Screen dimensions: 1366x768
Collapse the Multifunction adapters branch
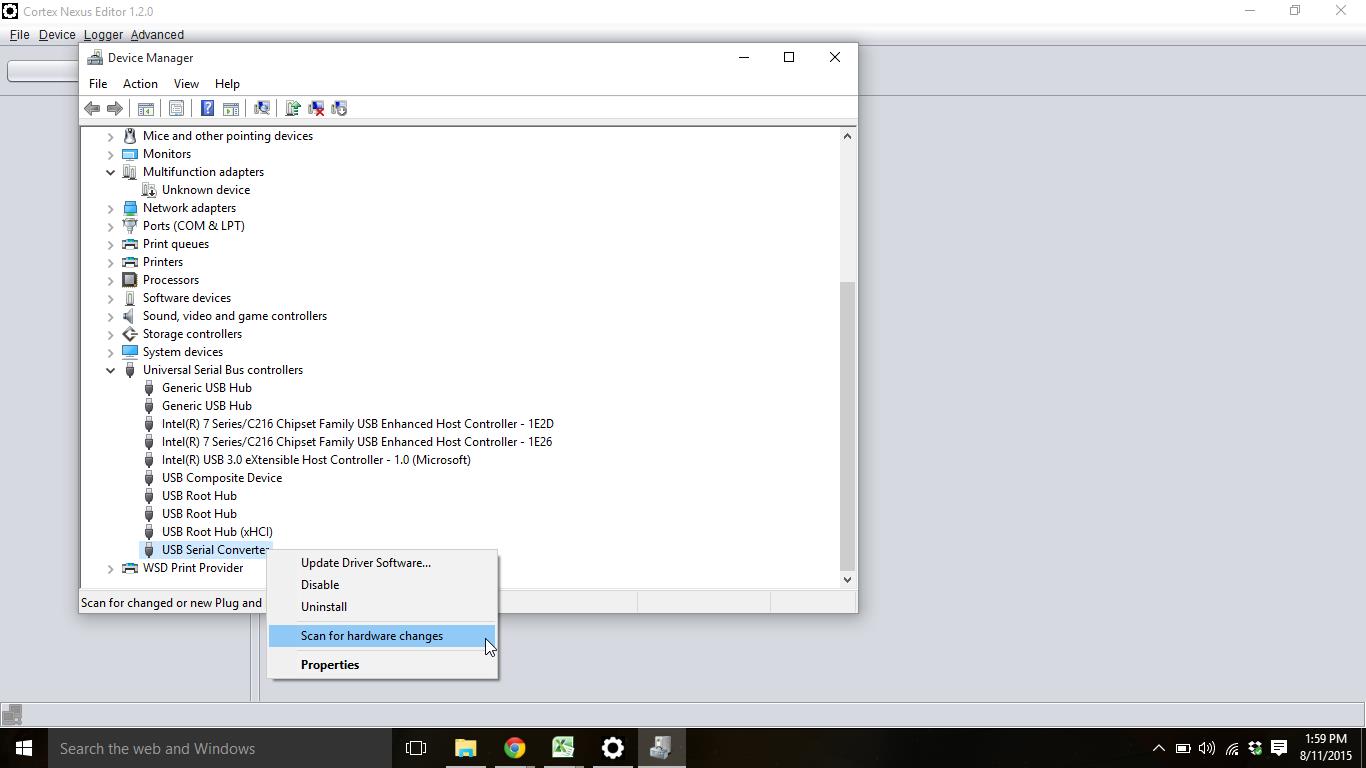pyautogui.click(x=110, y=172)
